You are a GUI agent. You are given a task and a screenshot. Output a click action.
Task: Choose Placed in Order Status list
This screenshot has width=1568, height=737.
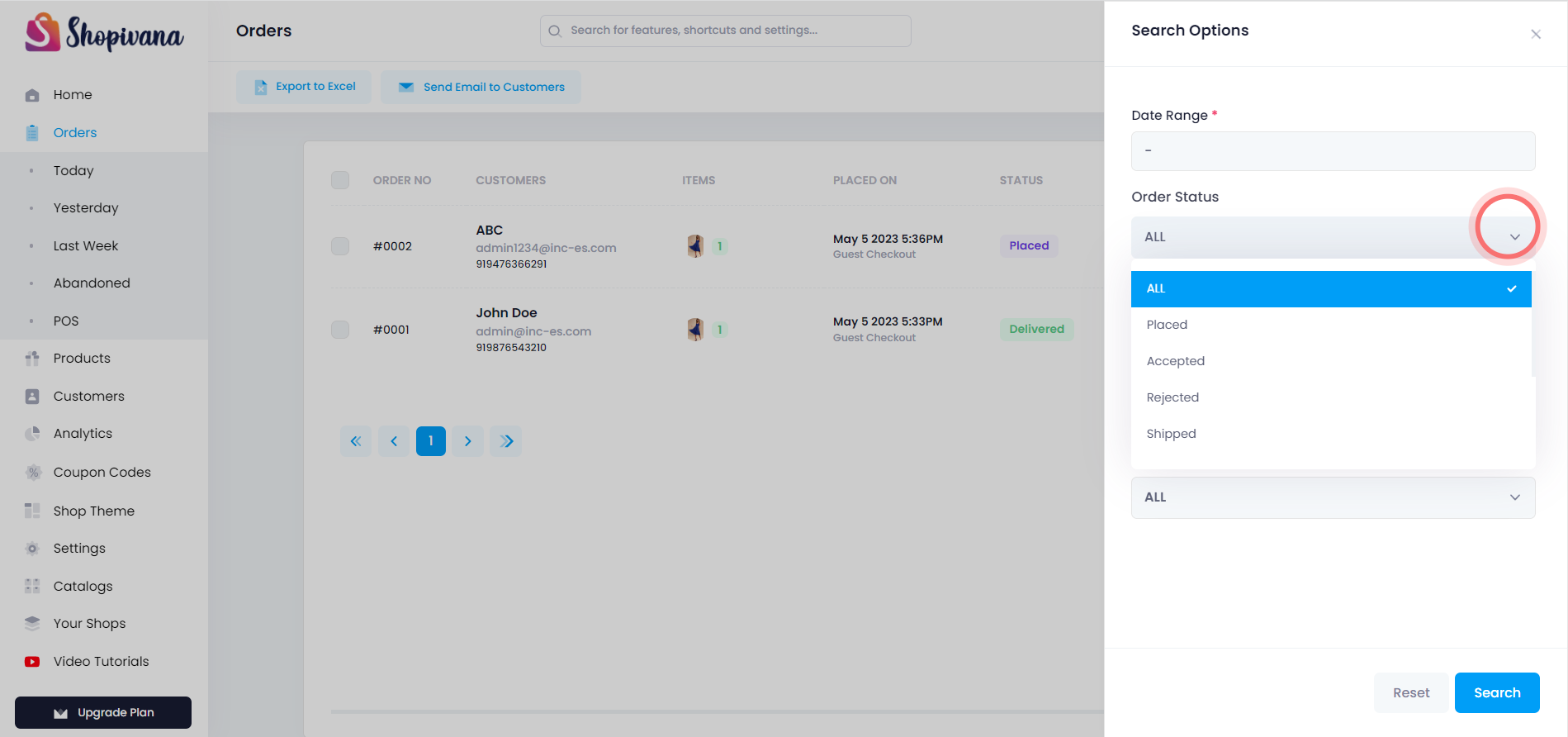tap(1331, 326)
